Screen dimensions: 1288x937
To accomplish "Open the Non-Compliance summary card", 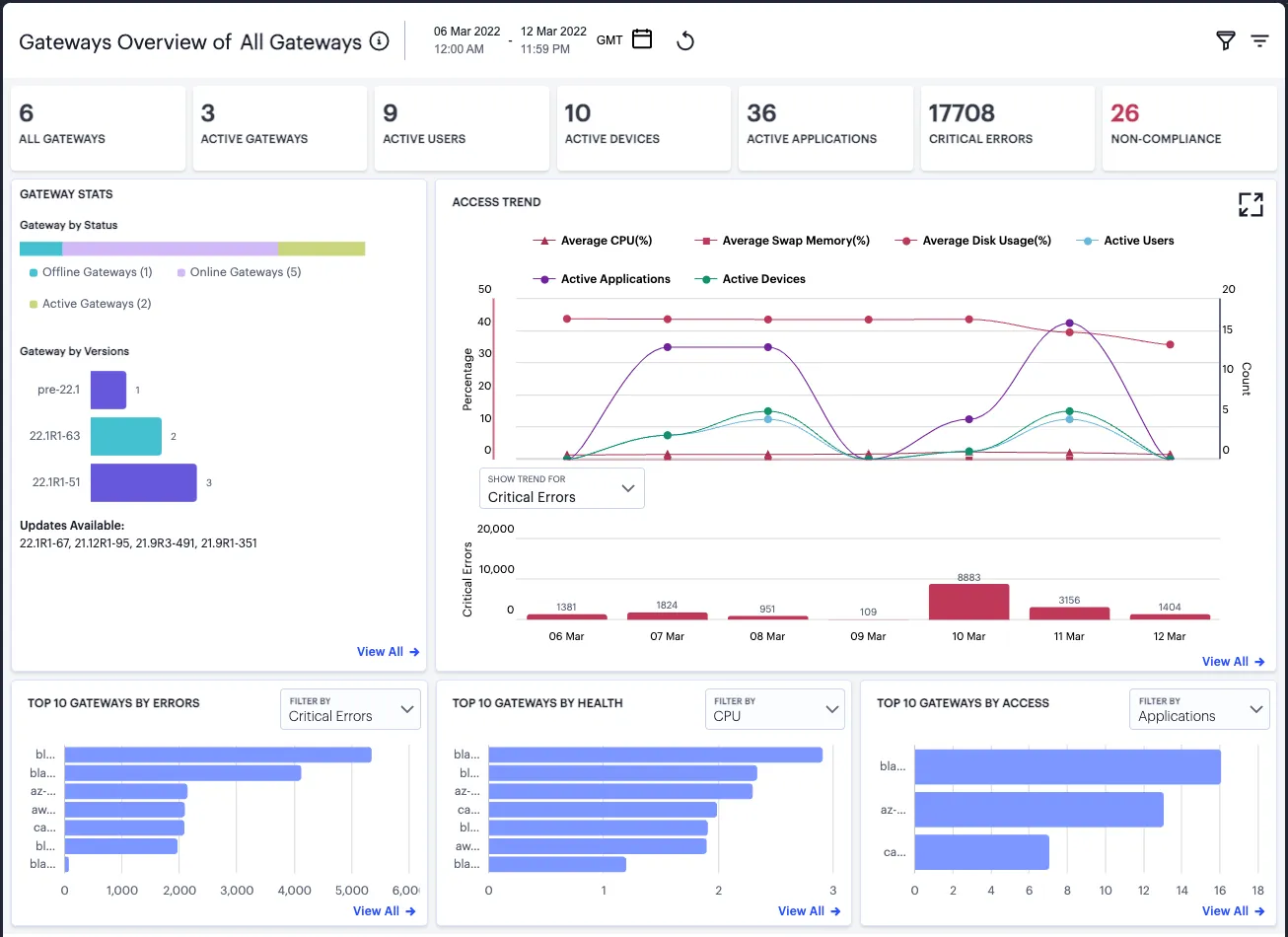I will (x=1189, y=128).
